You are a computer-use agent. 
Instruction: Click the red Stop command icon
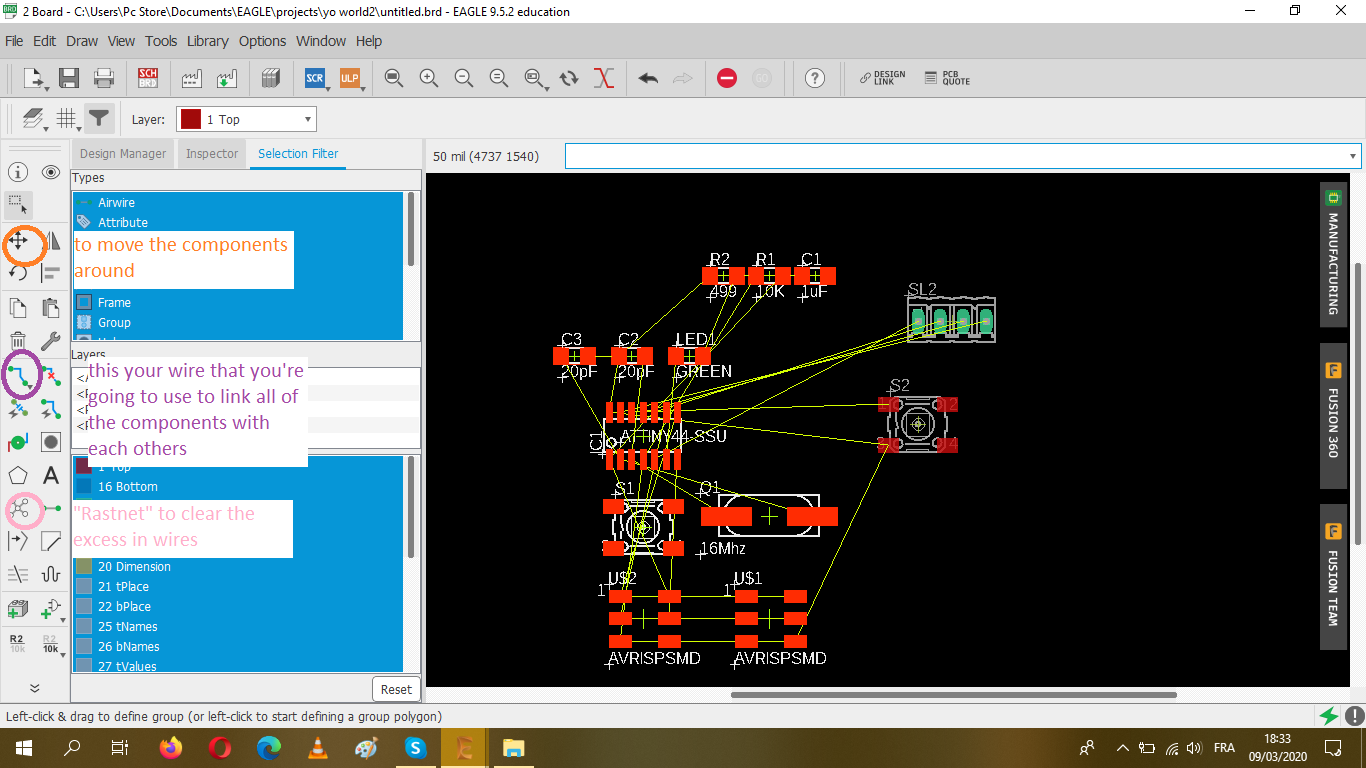(727, 78)
